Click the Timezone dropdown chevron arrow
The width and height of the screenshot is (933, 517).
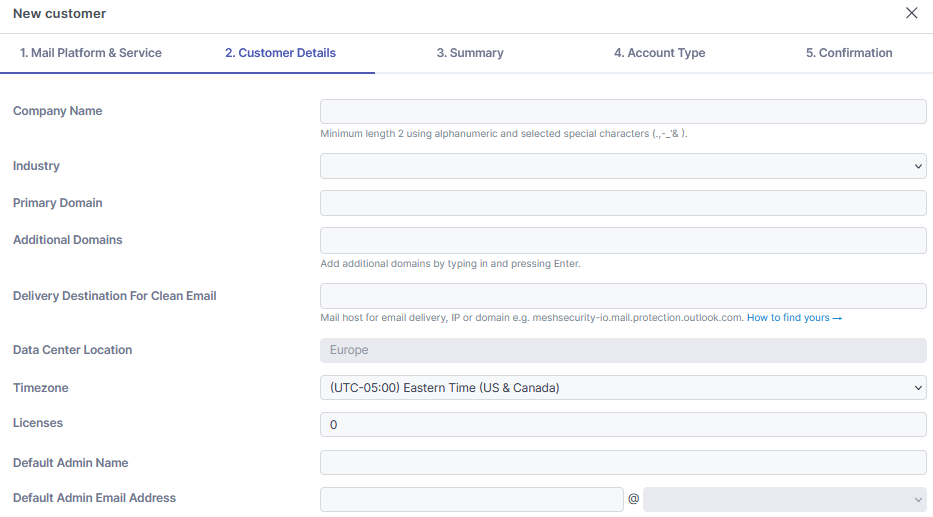[918, 388]
